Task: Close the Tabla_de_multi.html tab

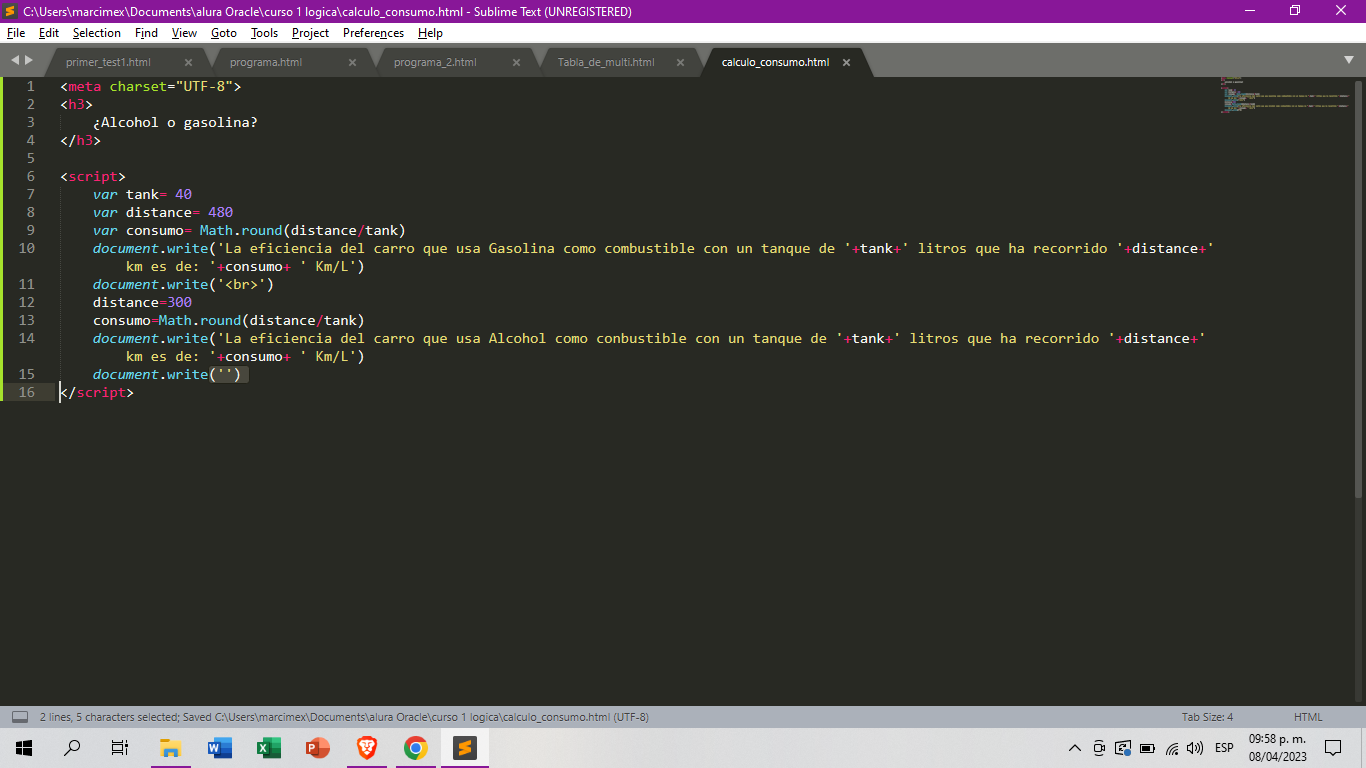Action: (680, 62)
